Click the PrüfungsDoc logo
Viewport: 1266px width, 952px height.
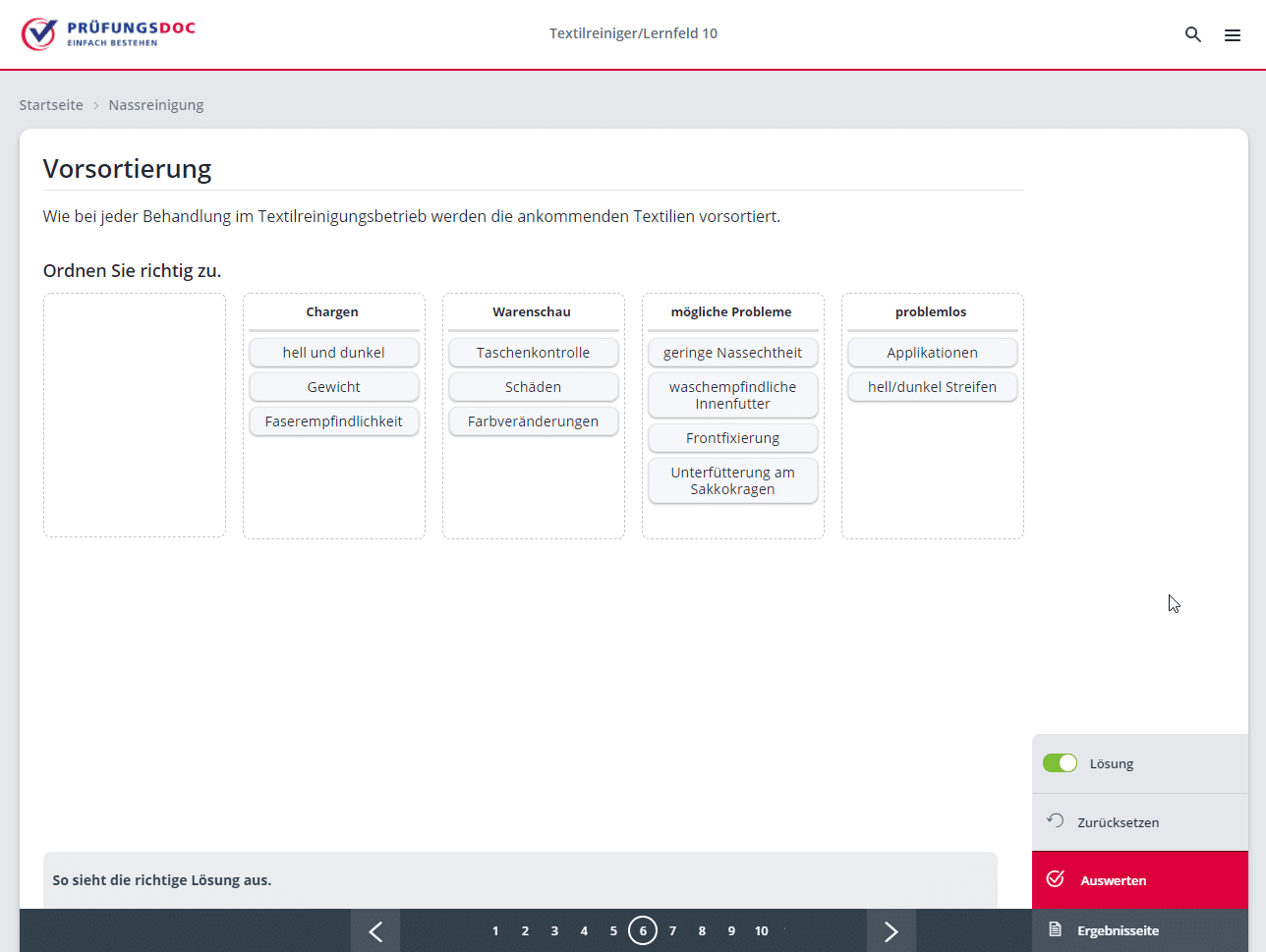(x=108, y=33)
